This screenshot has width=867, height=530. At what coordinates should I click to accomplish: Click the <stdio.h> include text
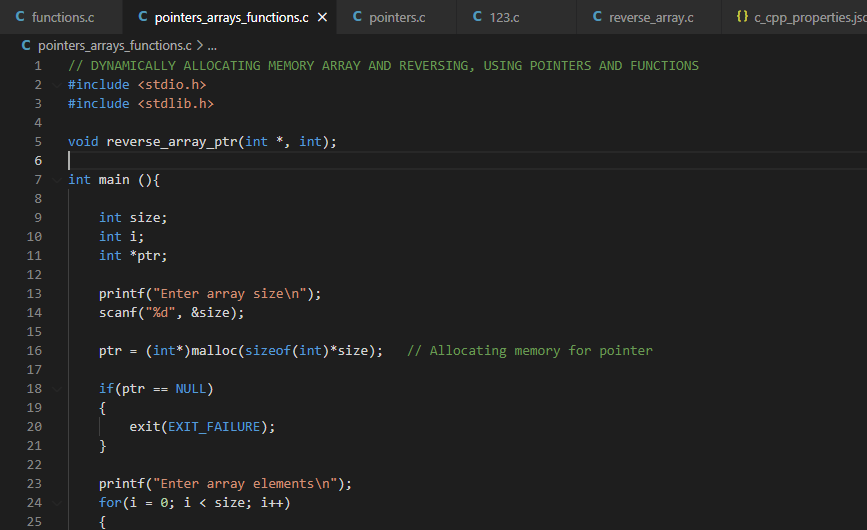click(172, 85)
